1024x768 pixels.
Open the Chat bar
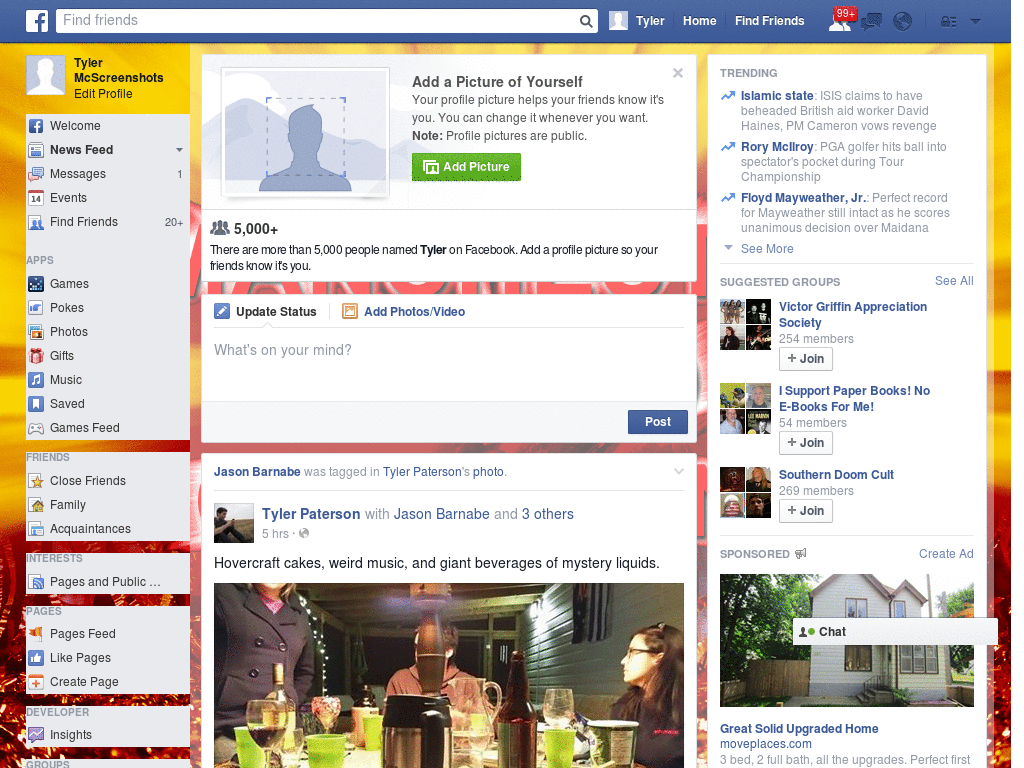click(895, 632)
